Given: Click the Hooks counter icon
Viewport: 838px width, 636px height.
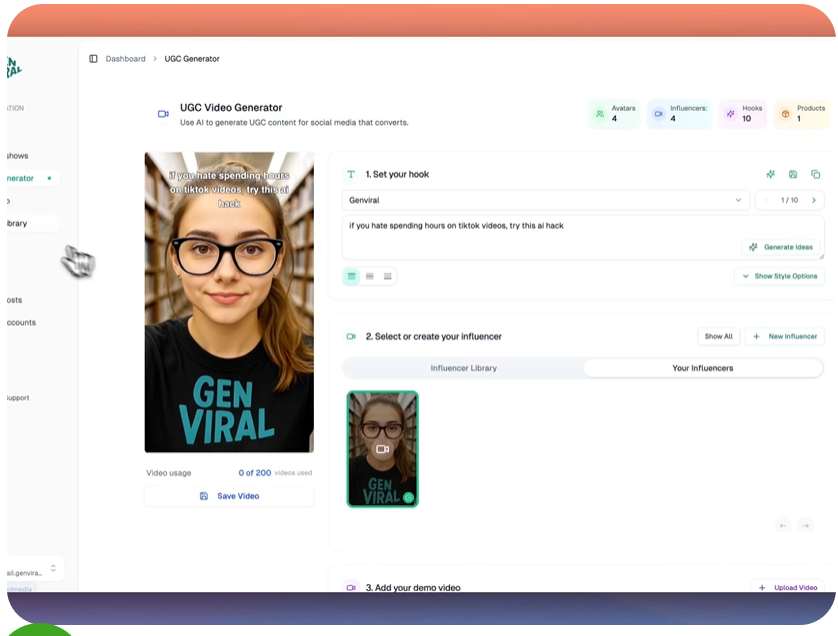Looking at the screenshot, I should point(729,114).
